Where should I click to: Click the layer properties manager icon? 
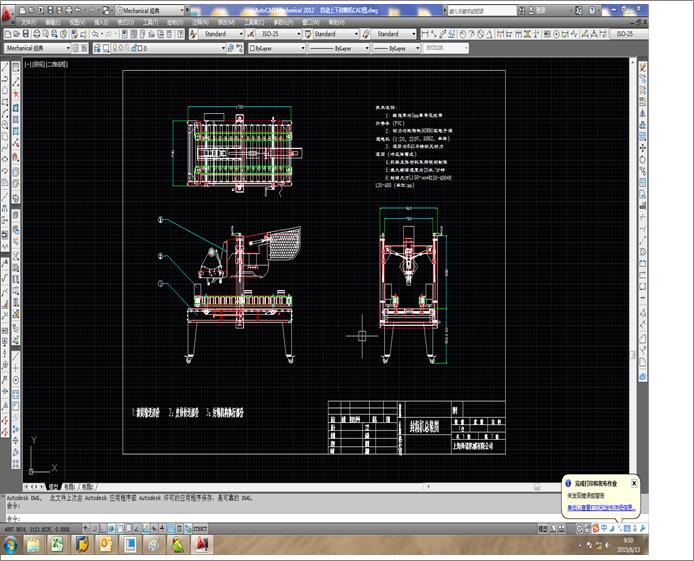pos(92,47)
